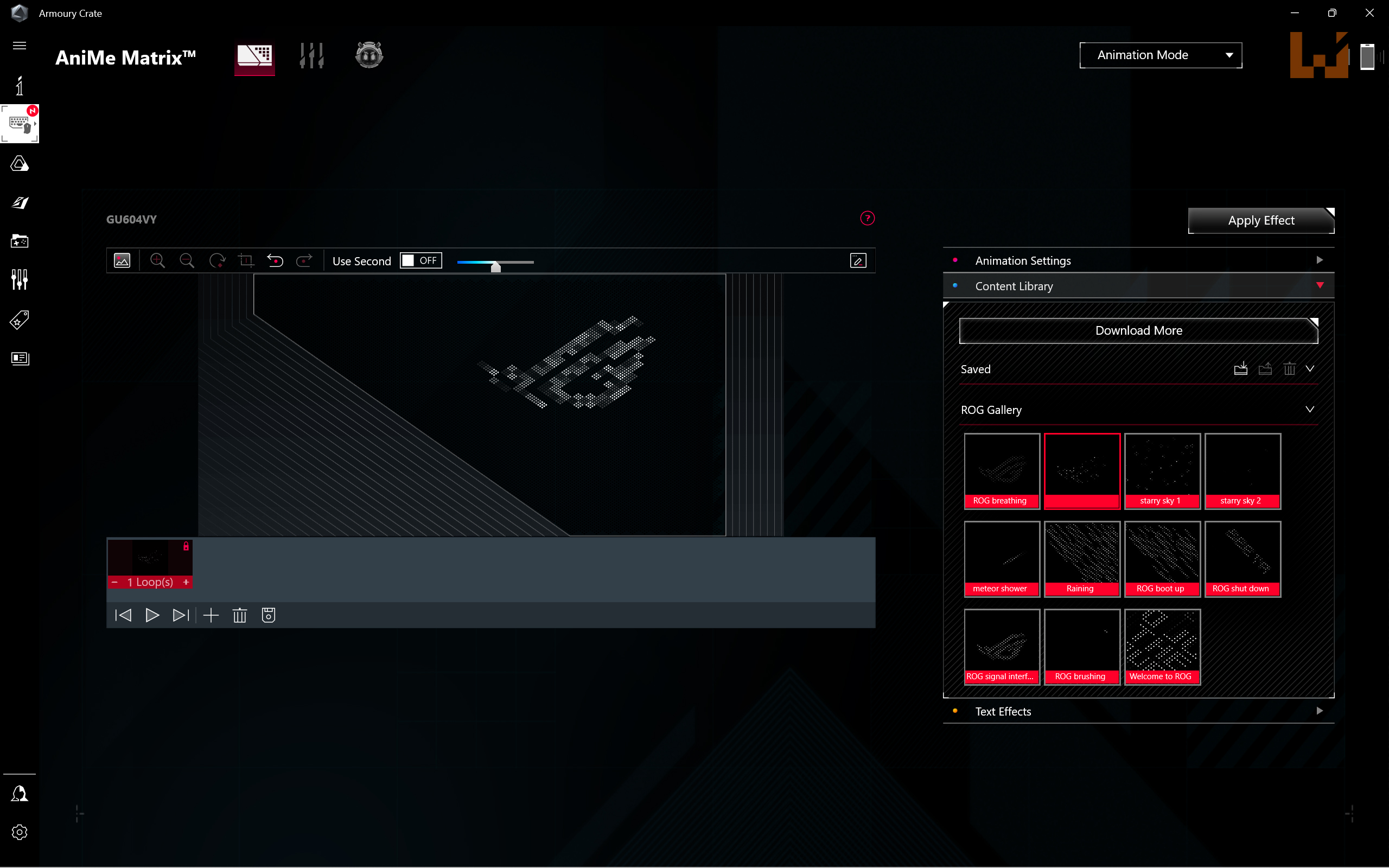1389x868 pixels.
Task: Click the rotate tool icon
Action: coord(217,261)
